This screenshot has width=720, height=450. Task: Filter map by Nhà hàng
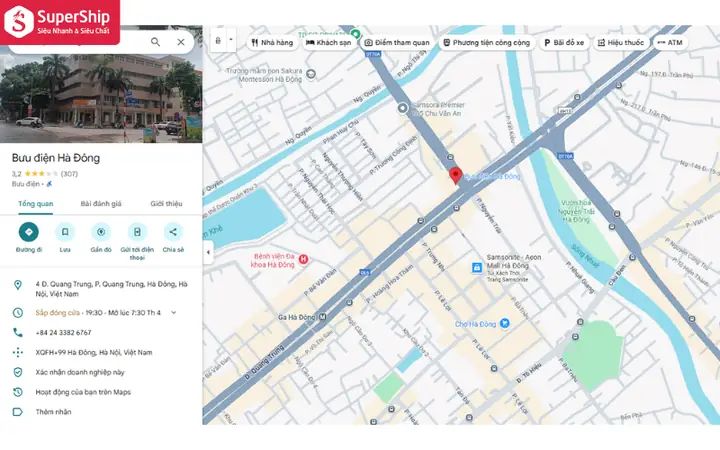pos(272,43)
